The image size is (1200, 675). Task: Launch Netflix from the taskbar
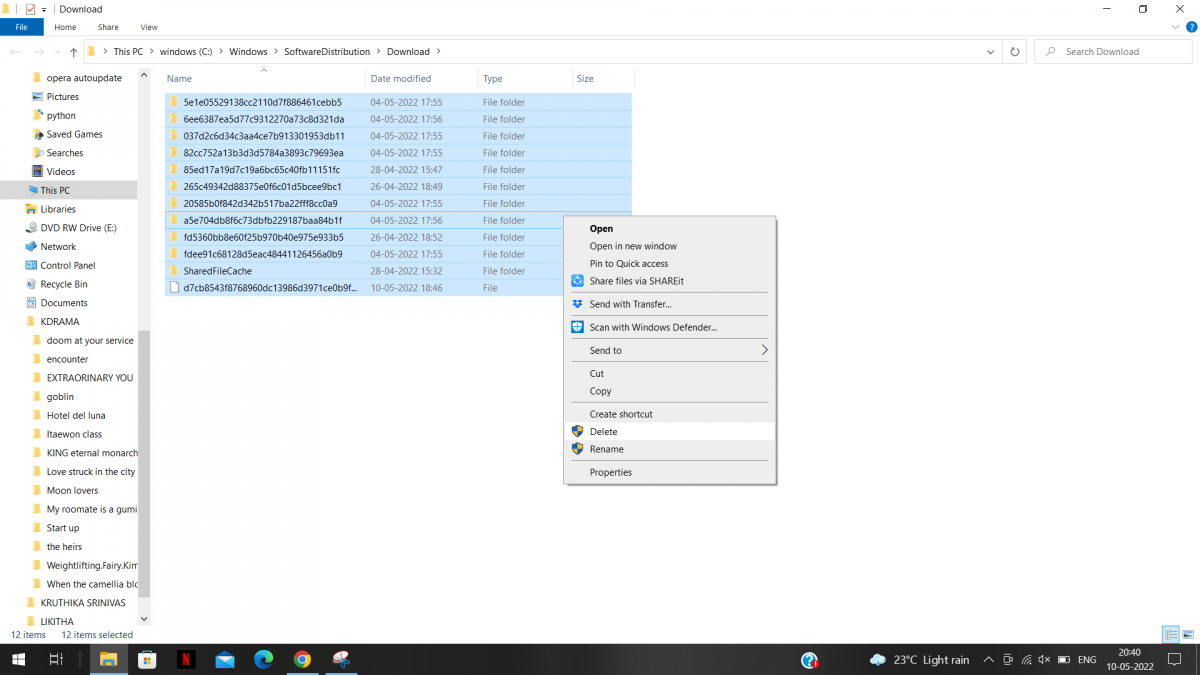point(186,660)
